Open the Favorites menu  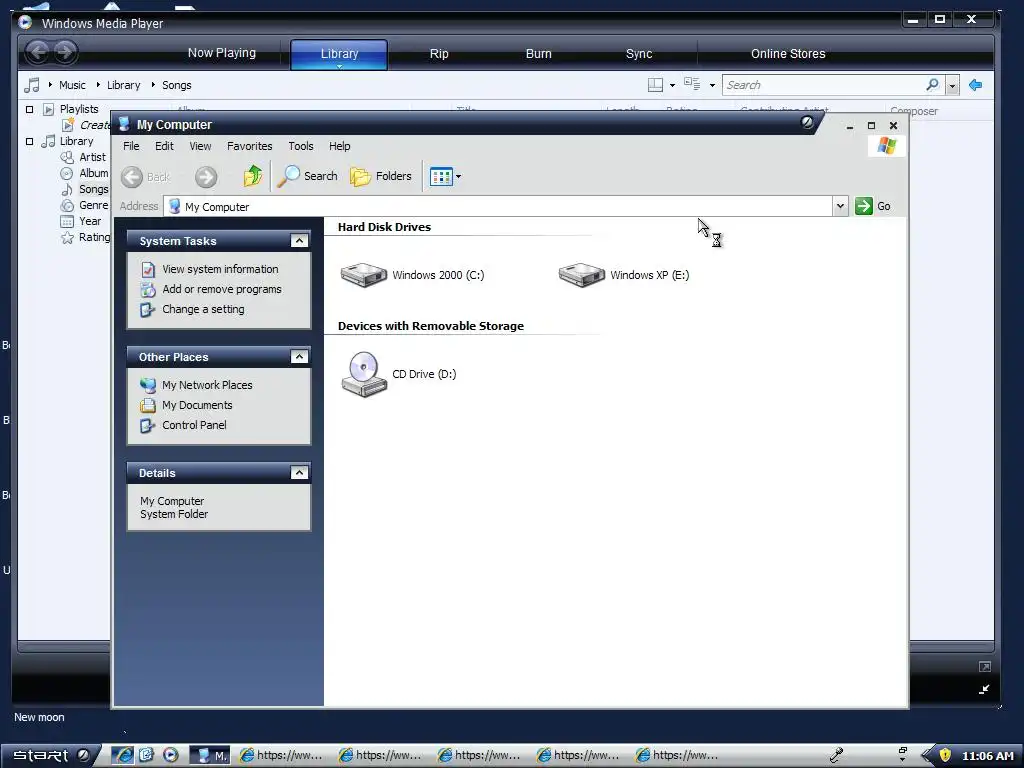[249, 146]
